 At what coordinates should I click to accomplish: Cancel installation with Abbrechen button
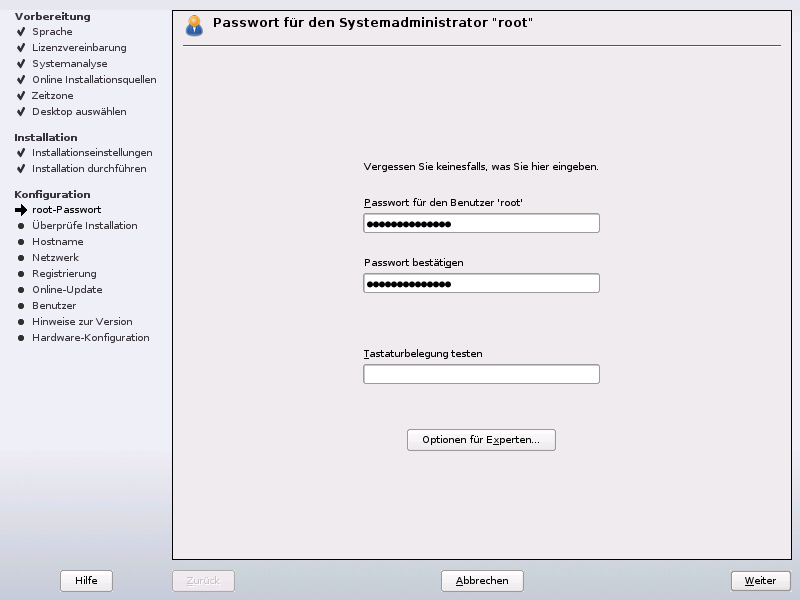482,581
